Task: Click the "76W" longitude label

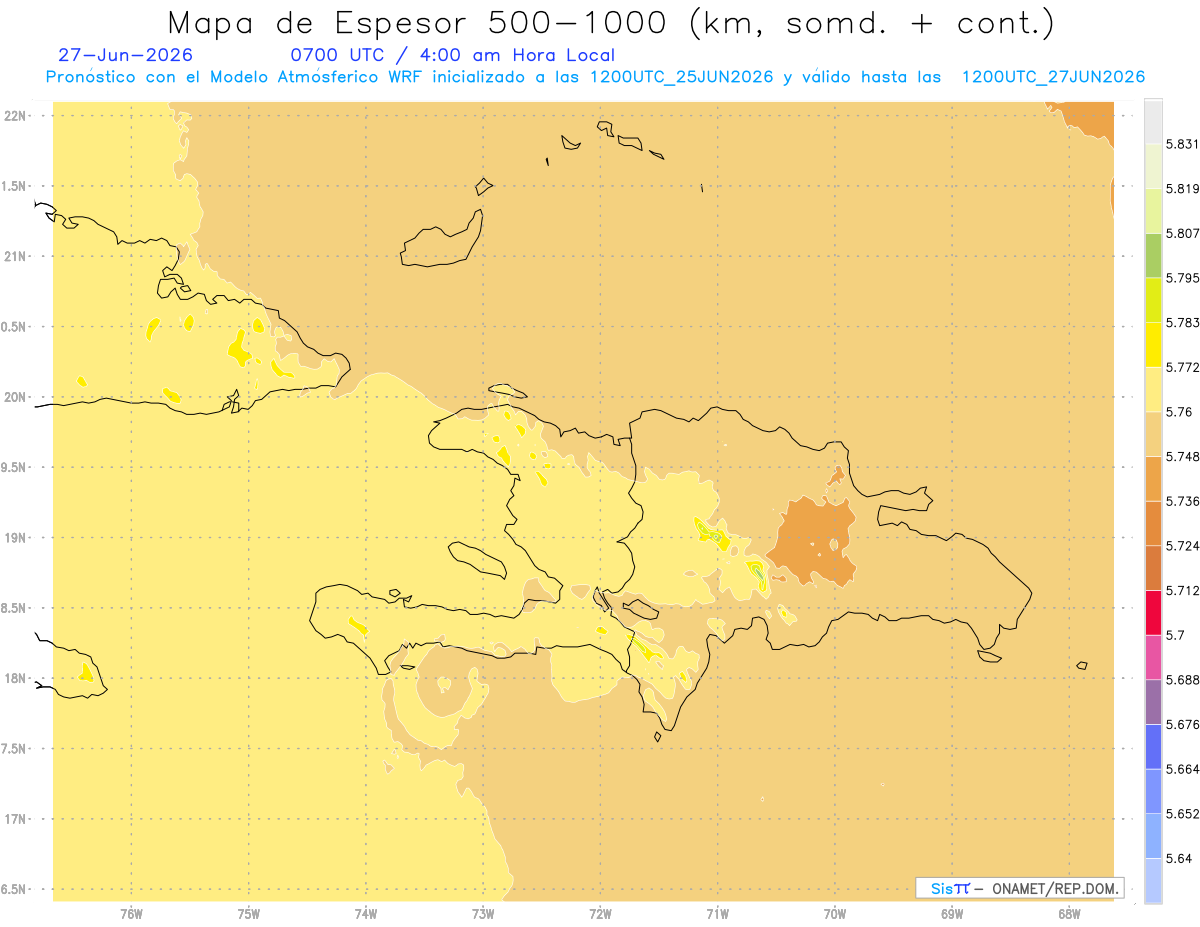Action: tap(131, 913)
